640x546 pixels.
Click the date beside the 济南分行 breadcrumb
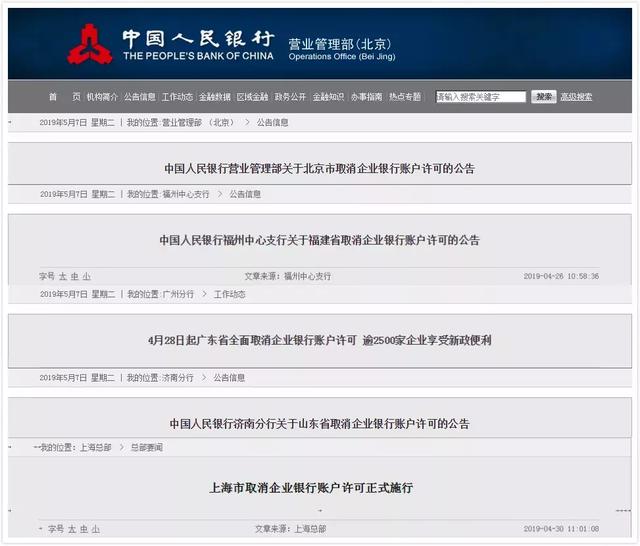(x=77, y=378)
